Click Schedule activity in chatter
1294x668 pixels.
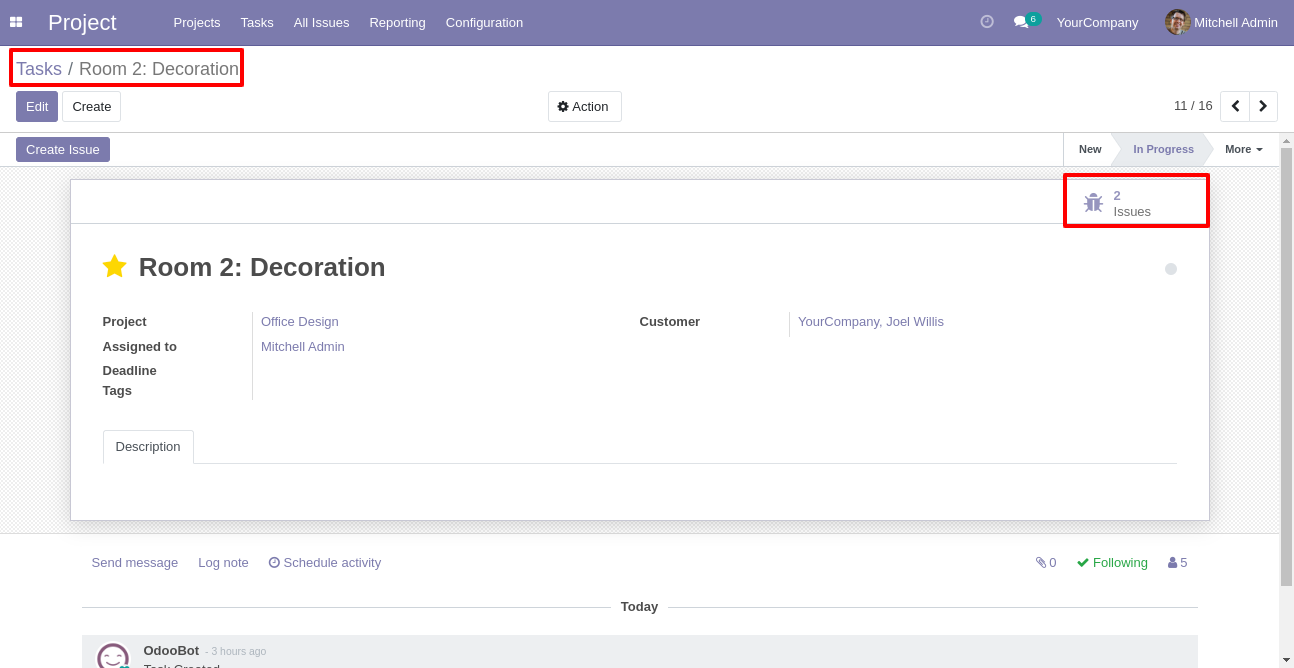(x=325, y=562)
